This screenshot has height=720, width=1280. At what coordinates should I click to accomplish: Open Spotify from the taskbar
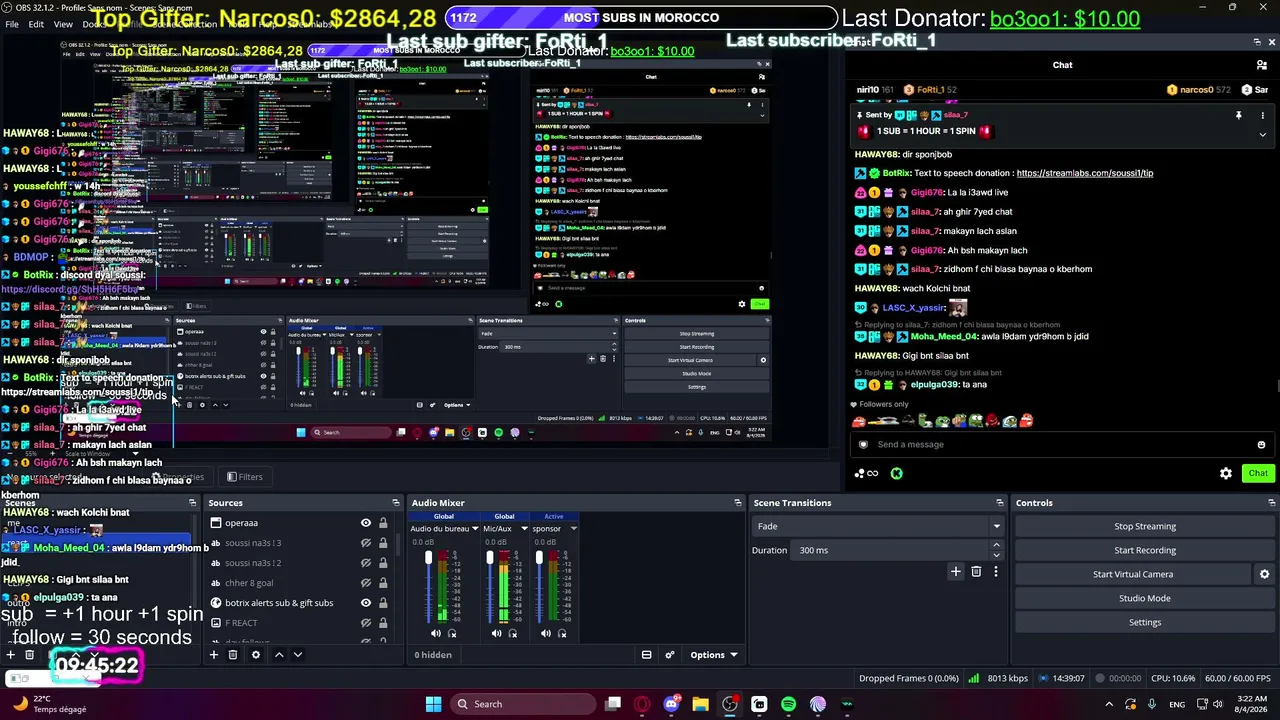[788, 704]
